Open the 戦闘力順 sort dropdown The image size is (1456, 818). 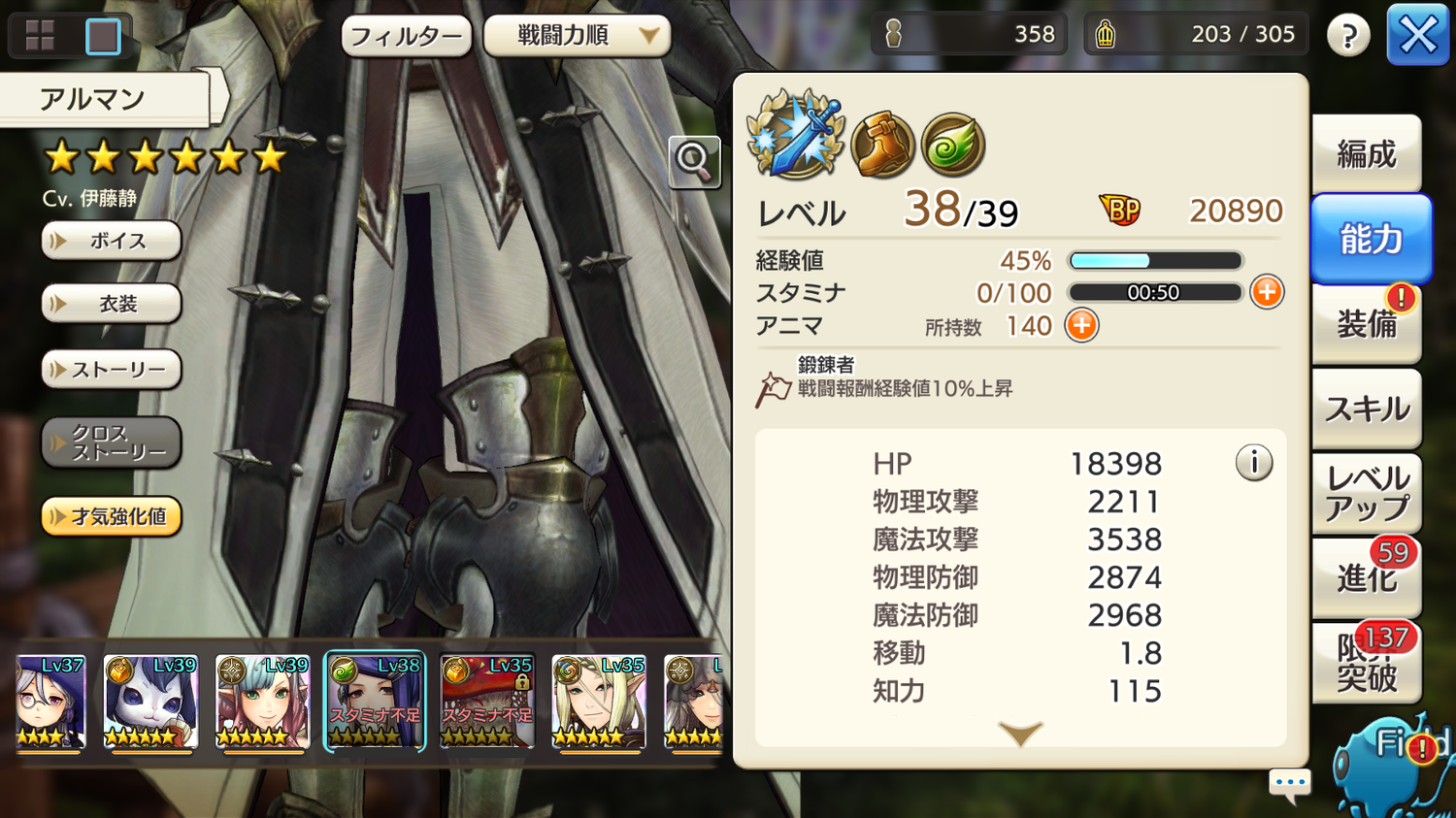pyautogui.click(x=578, y=37)
